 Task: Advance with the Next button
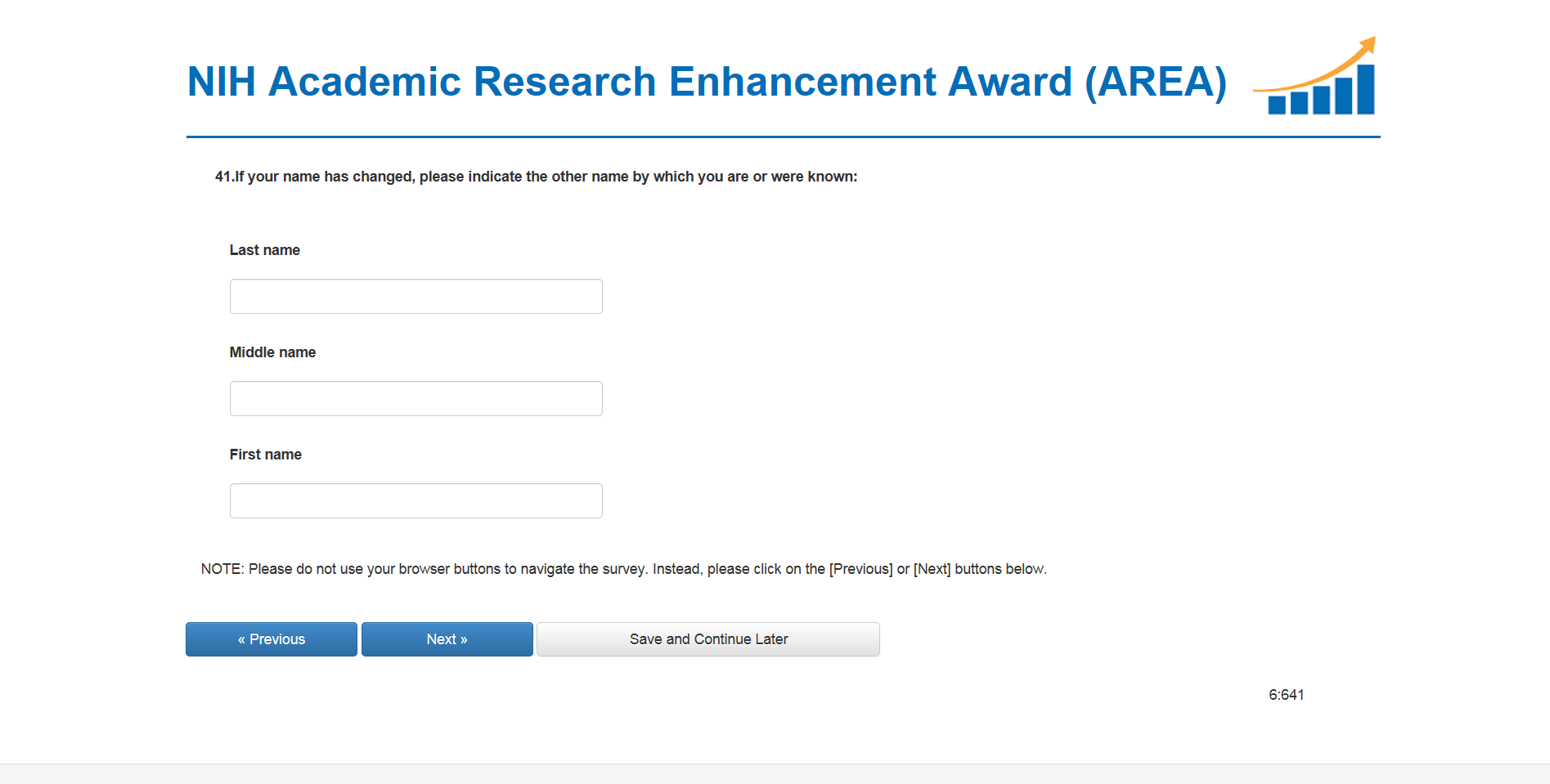pyautogui.click(x=447, y=639)
